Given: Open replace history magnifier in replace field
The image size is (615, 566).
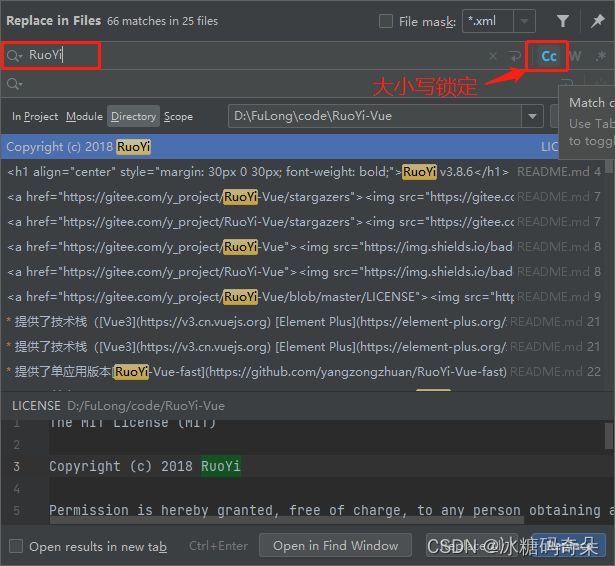Looking at the screenshot, I should pyautogui.click(x=15, y=84).
